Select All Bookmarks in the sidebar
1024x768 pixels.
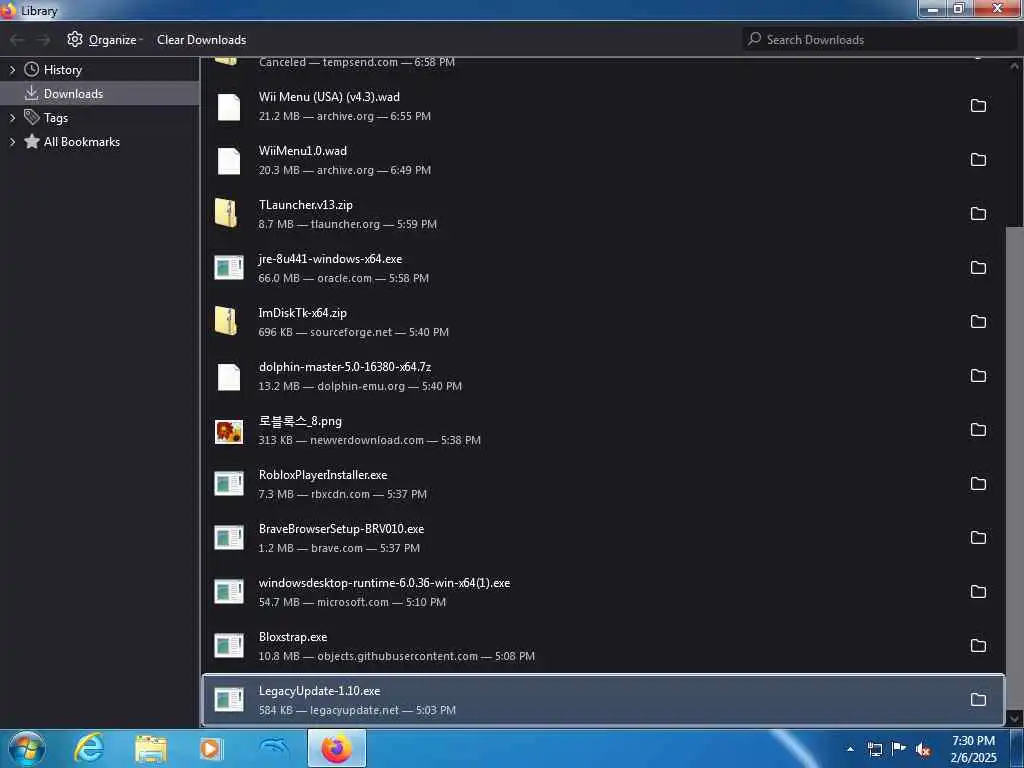point(82,142)
